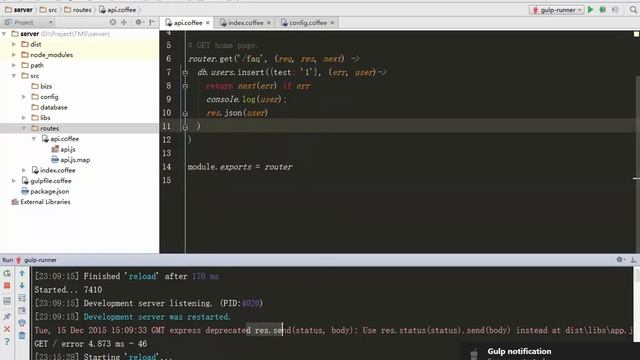Select the gulp-runner tab in Run panel

tap(36, 260)
